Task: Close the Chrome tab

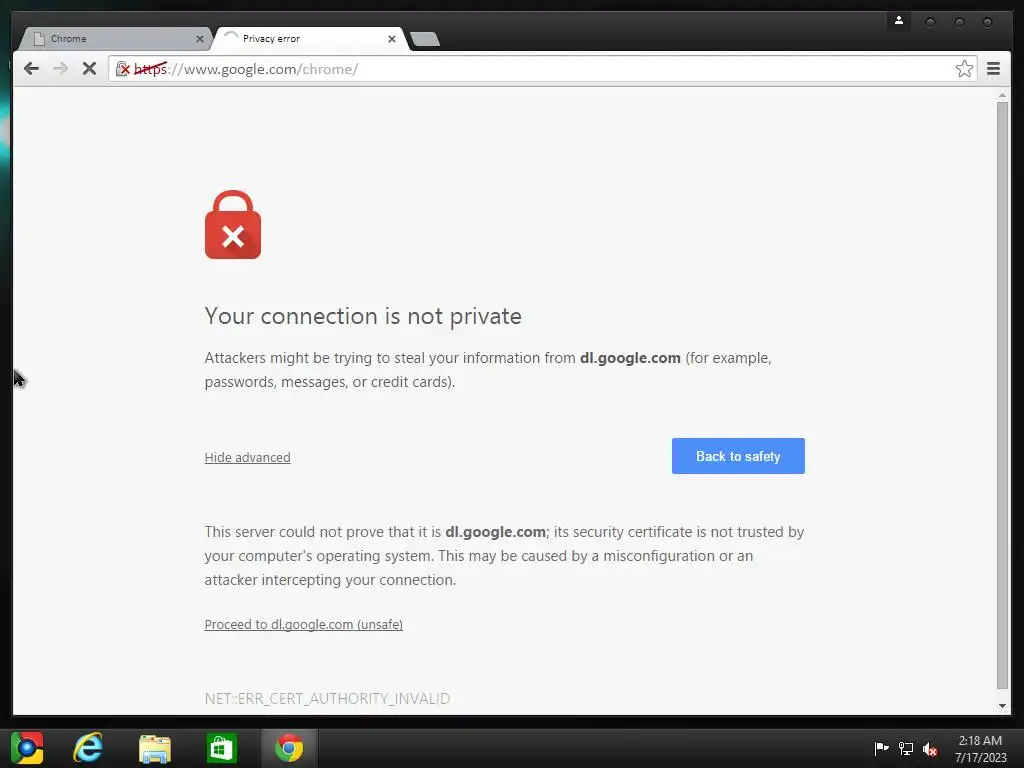Action: pyautogui.click(x=200, y=39)
